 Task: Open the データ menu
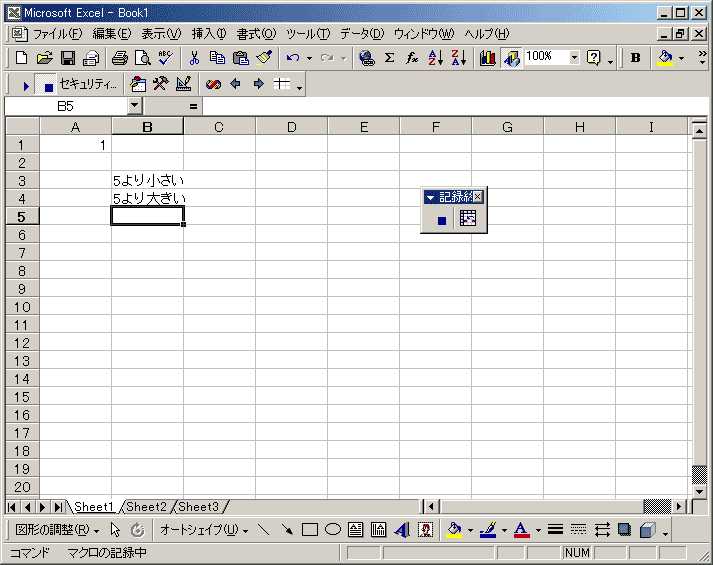362,34
